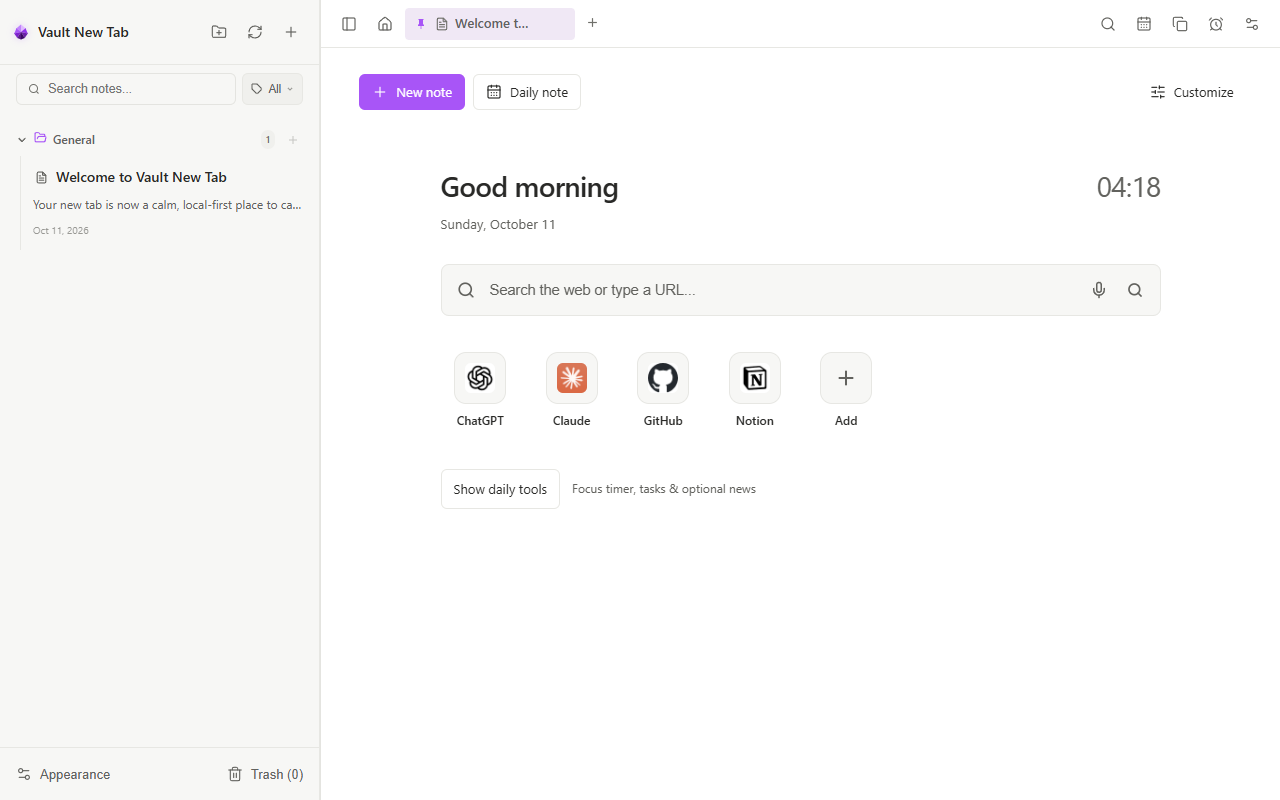Open the Daily note button
The width and height of the screenshot is (1280, 800).
click(527, 92)
